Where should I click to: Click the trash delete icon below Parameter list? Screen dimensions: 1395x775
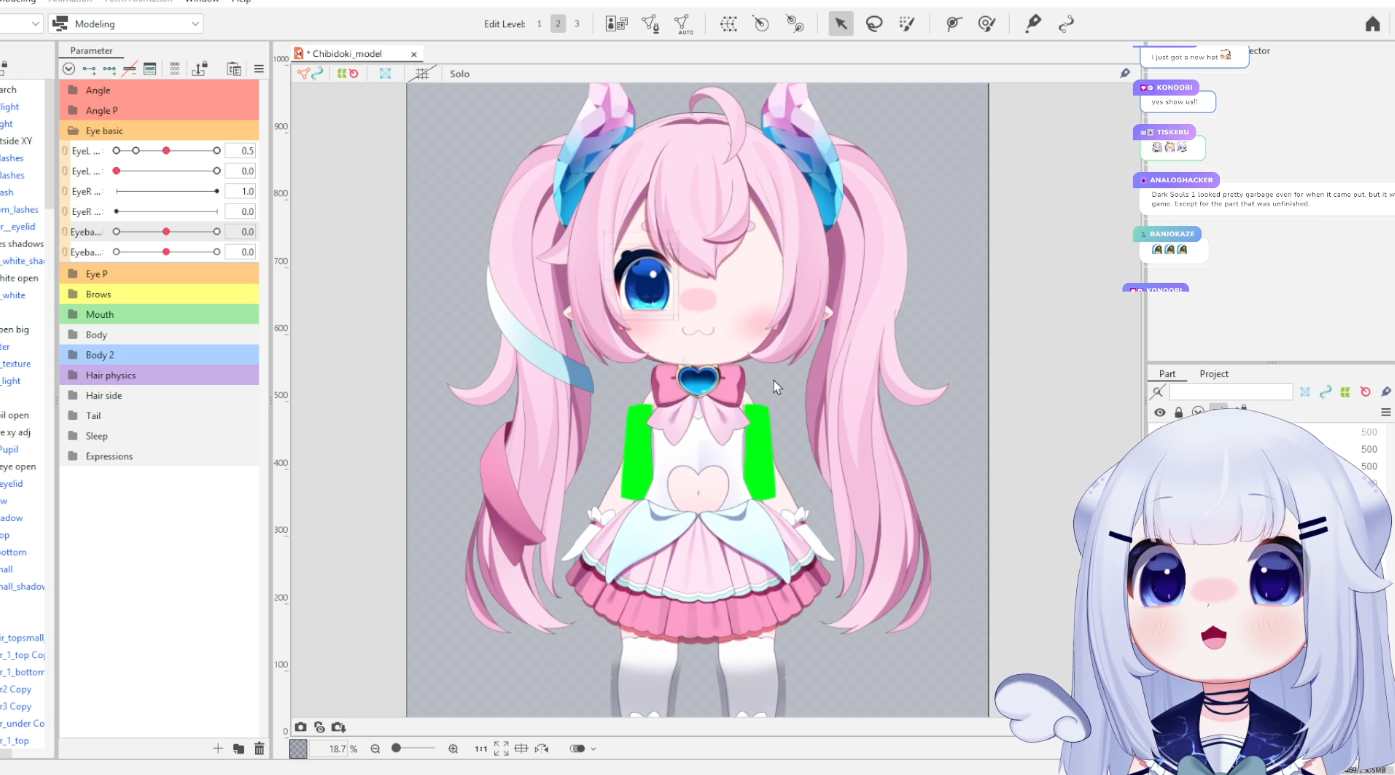pyautogui.click(x=259, y=748)
